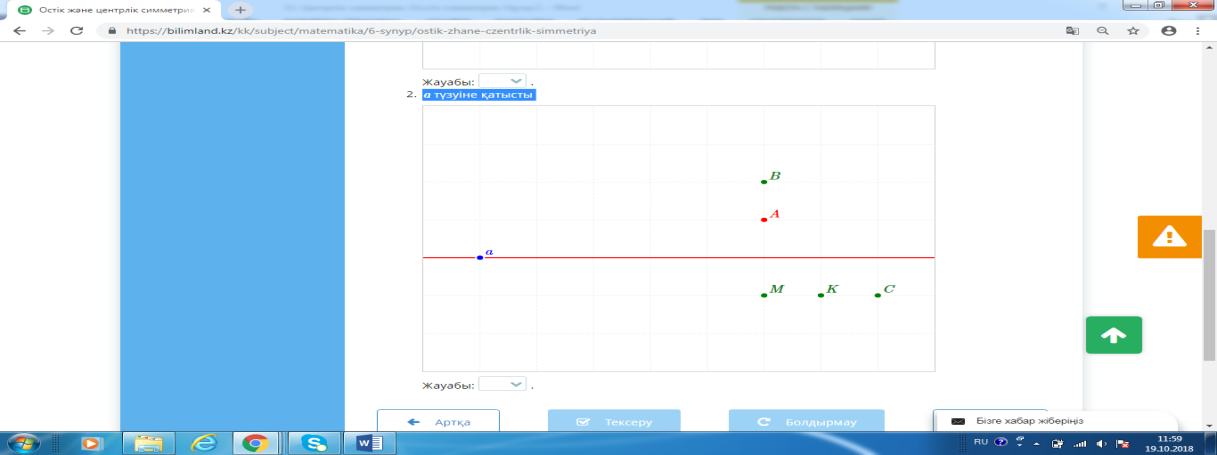1217x455 pixels.
Task: Click the address bar URL
Action: (359, 30)
